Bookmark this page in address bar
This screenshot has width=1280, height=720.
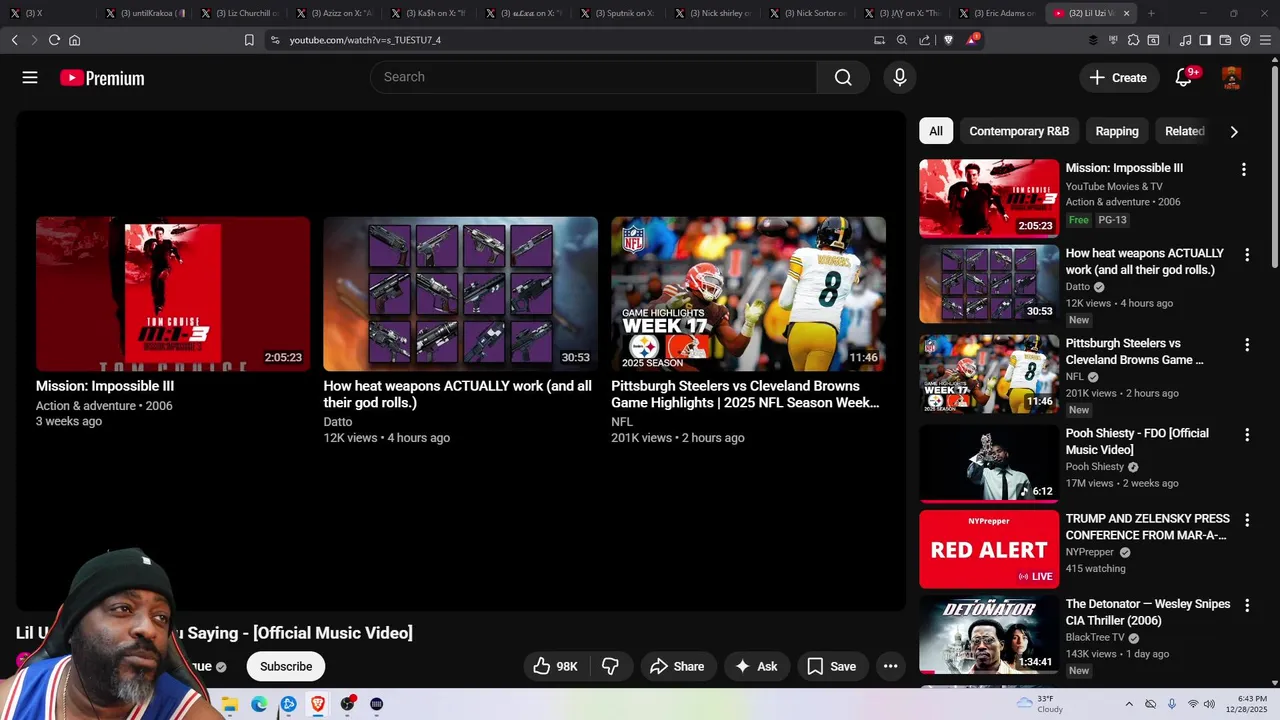(x=249, y=40)
